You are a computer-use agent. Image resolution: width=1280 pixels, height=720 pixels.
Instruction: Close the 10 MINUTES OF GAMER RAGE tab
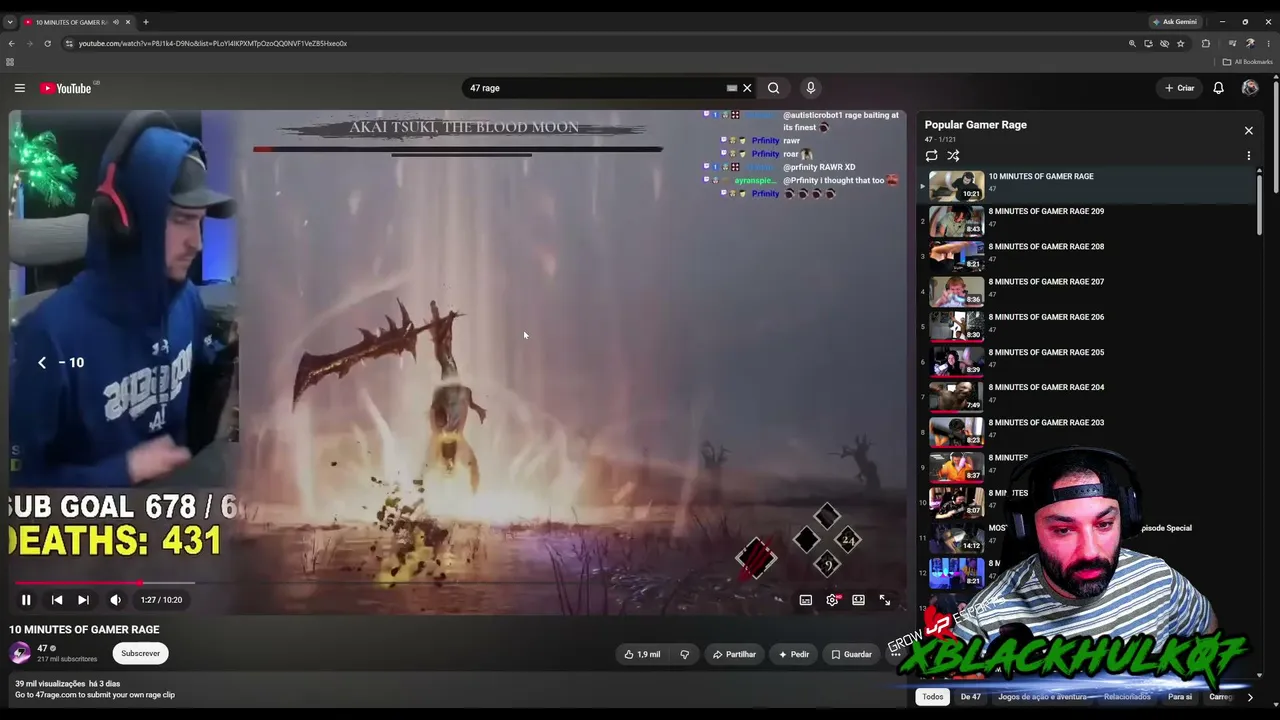point(127,22)
